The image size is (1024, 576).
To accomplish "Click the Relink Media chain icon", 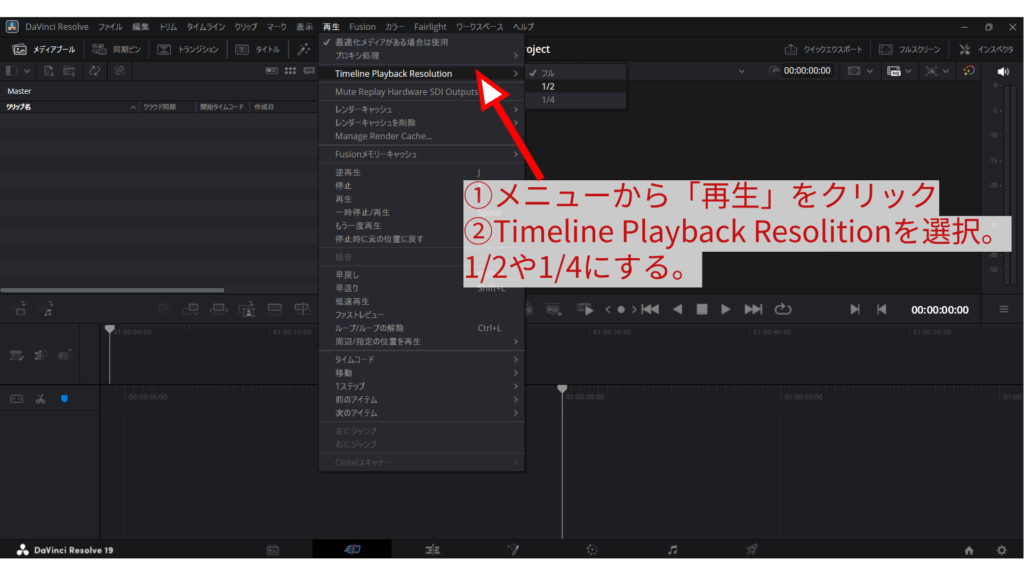I will coord(119,71).
